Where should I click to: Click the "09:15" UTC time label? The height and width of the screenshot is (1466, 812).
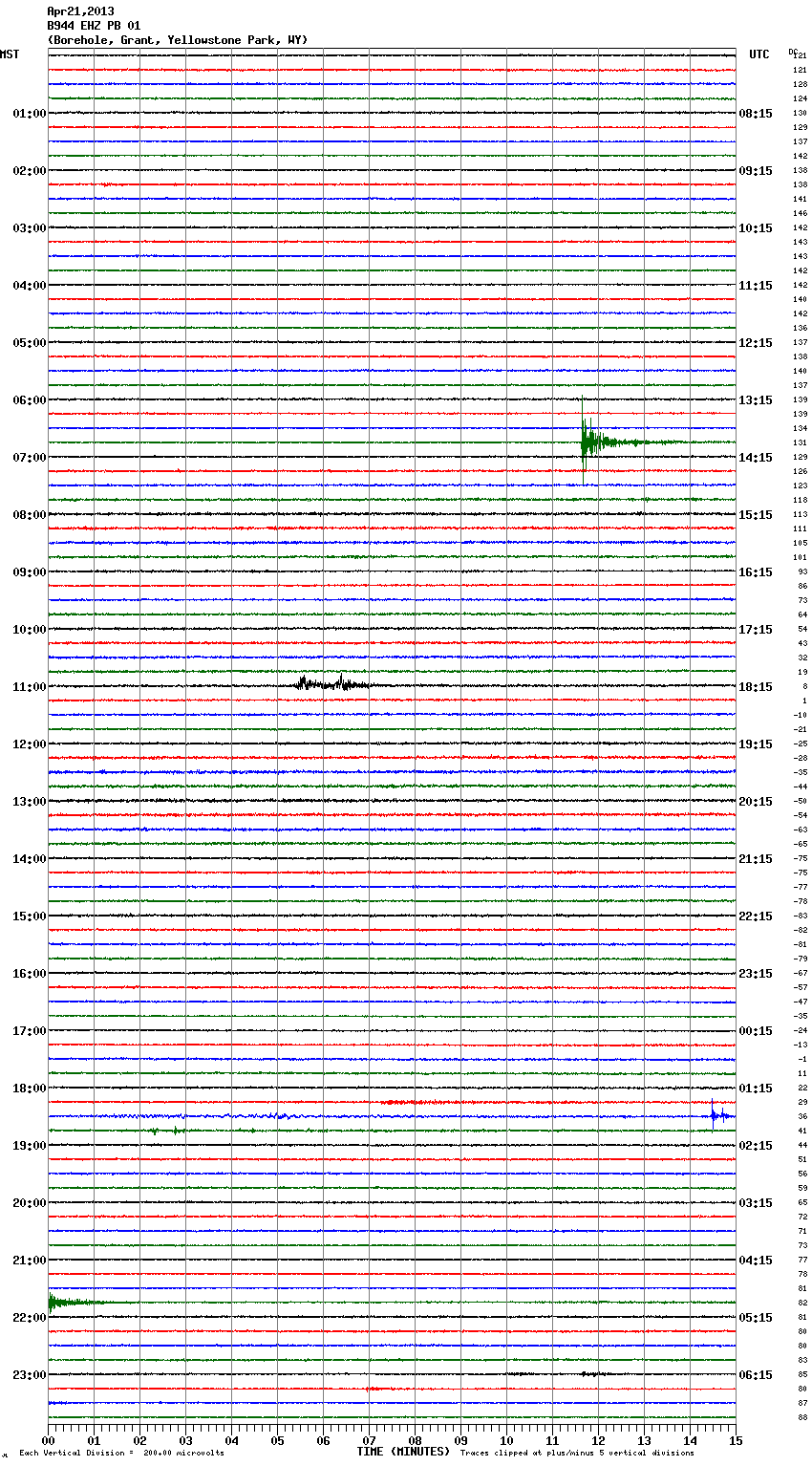[756, 171]
